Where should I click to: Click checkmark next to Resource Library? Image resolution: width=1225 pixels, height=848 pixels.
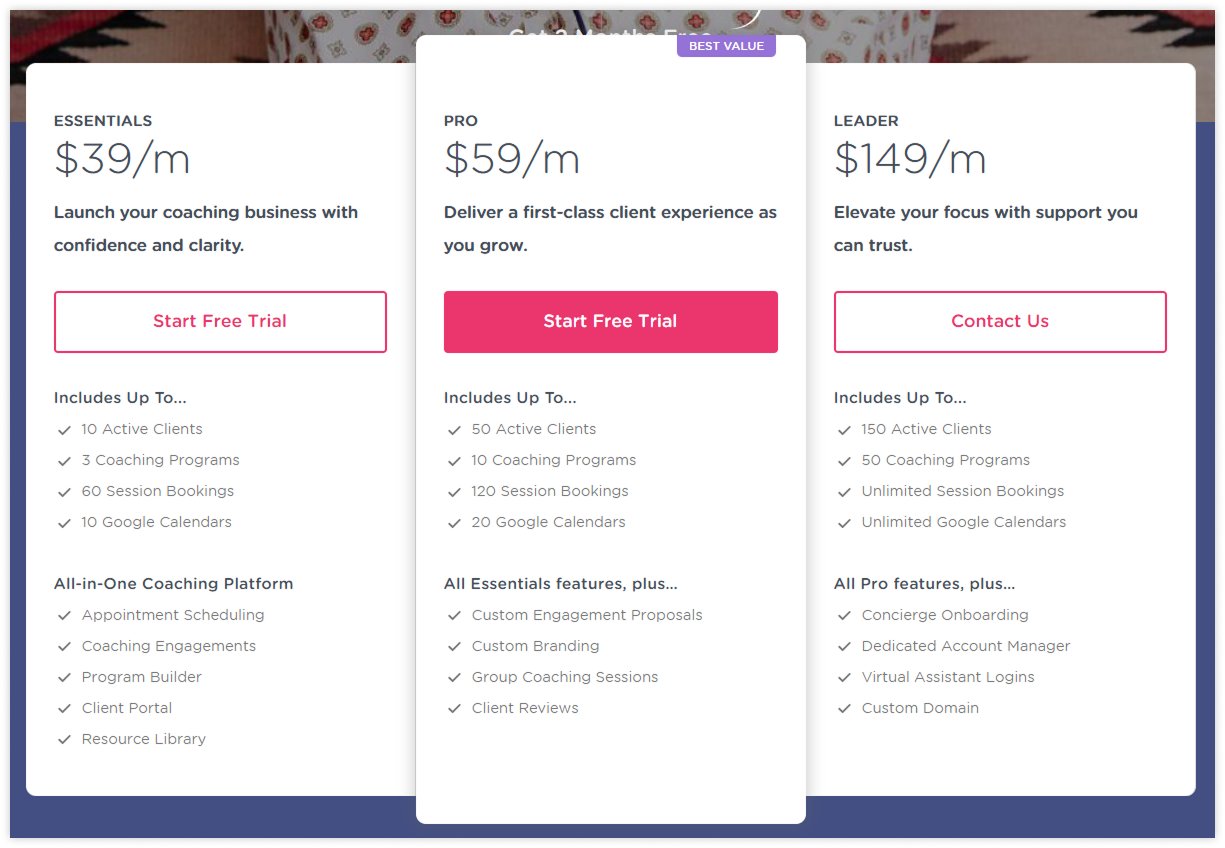click(x=65, y=740)
